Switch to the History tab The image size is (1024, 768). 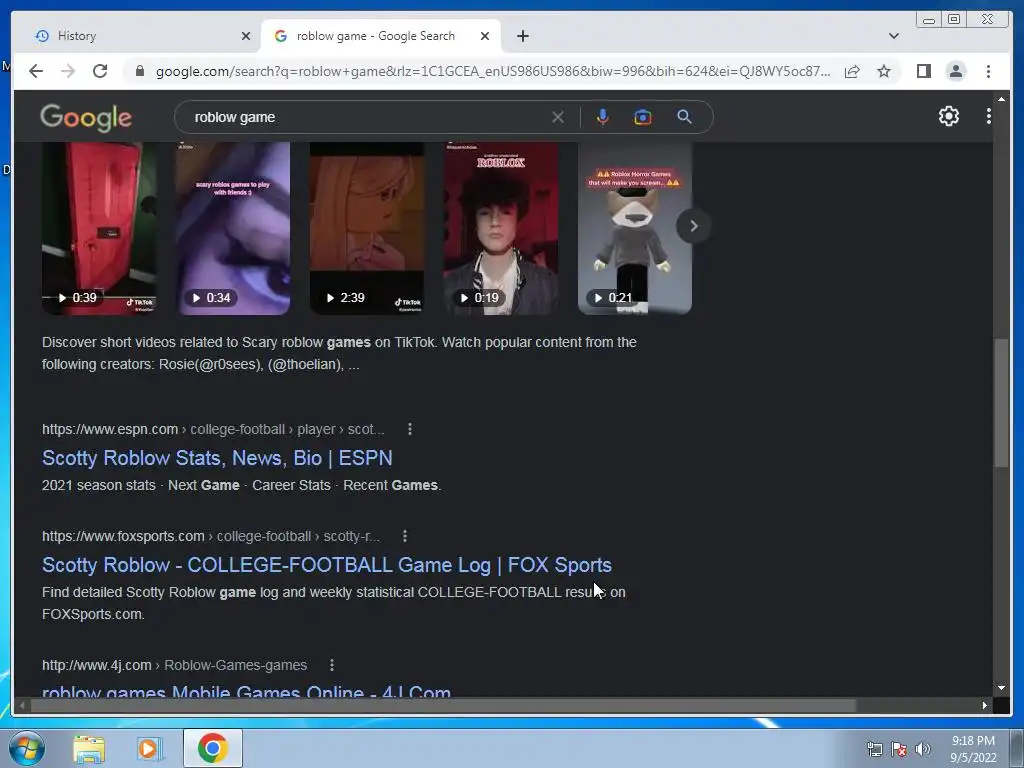(x=136, y=36)
